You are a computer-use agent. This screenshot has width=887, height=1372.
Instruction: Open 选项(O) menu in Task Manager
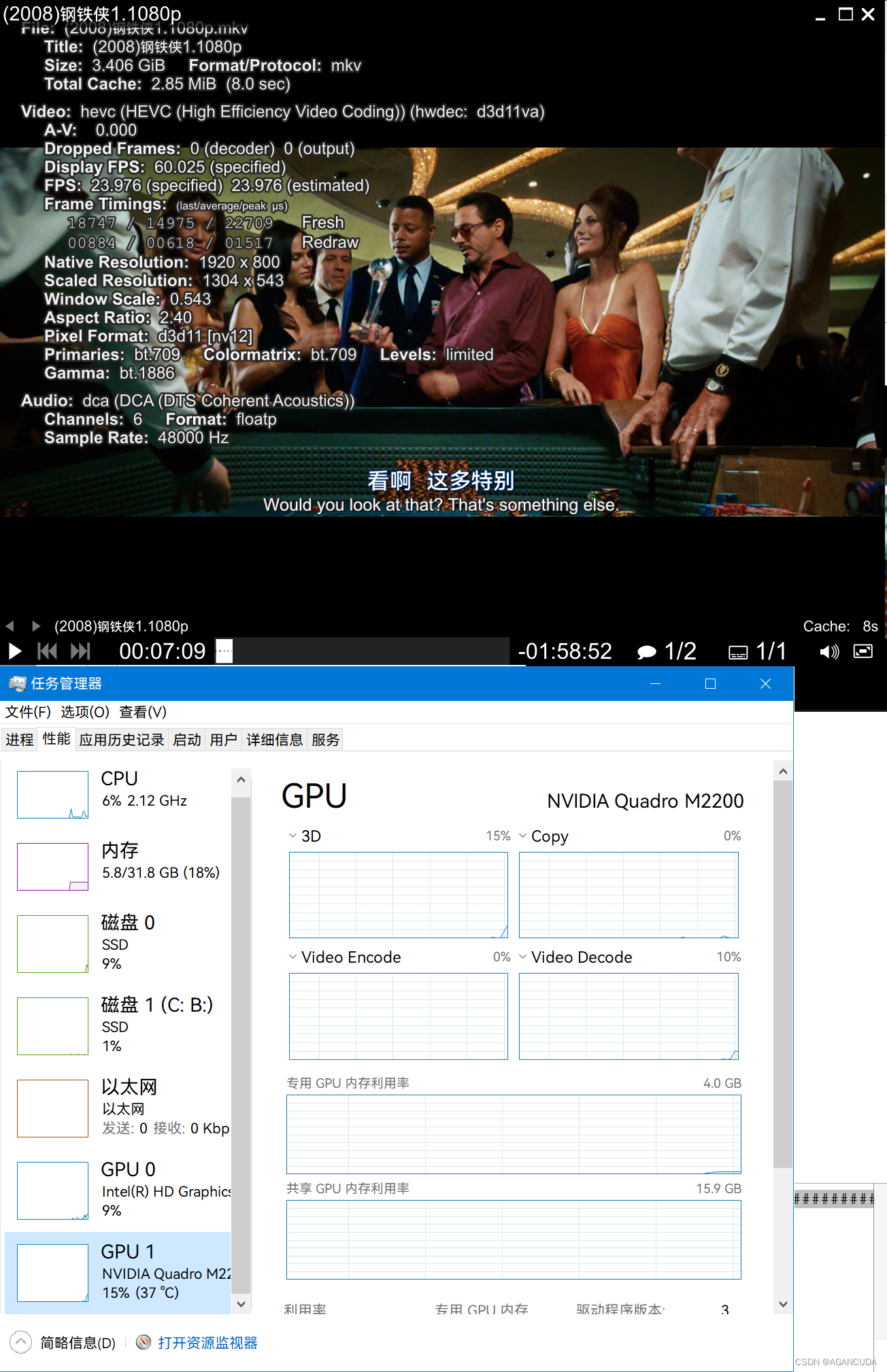click(x=85, y=712)
